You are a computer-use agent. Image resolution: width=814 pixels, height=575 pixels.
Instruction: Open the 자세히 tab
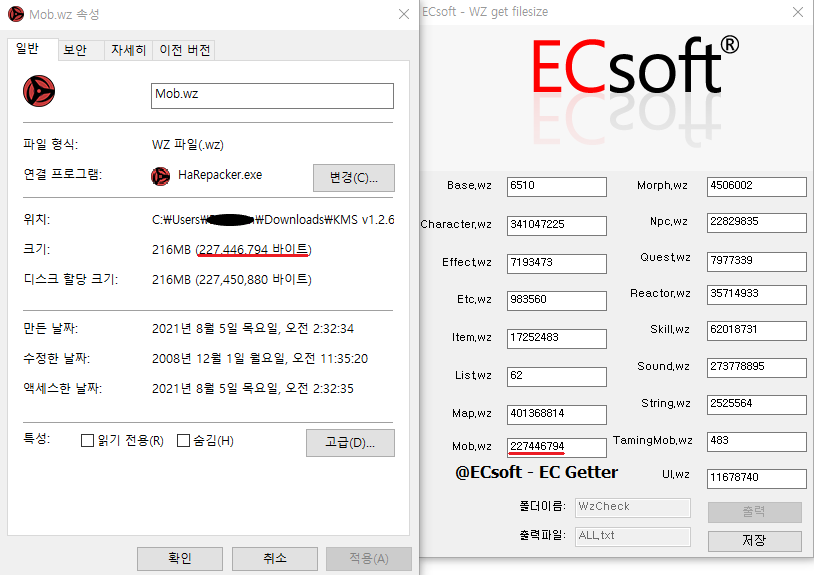128,50
